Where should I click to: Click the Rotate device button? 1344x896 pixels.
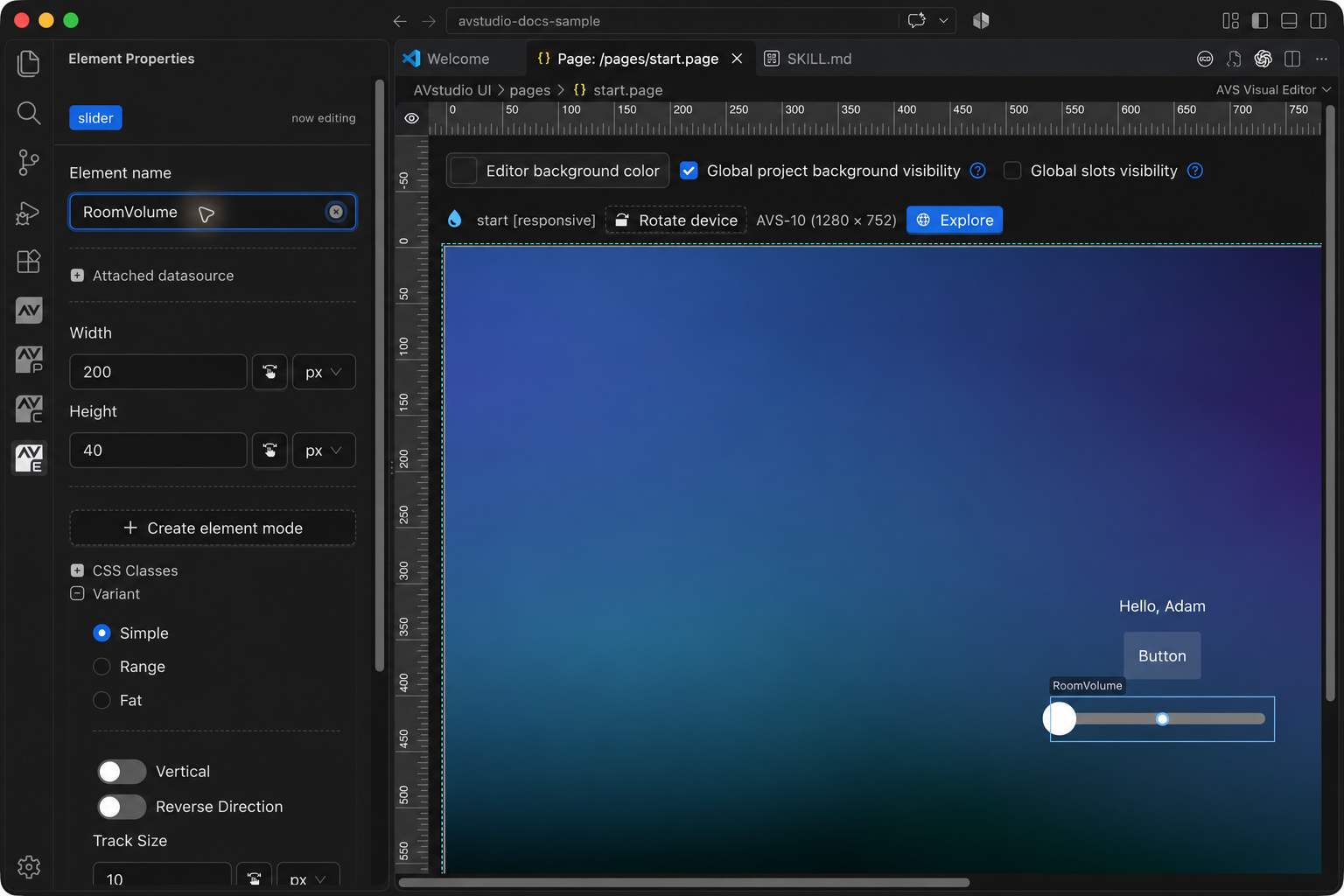[x=675, y=220]
